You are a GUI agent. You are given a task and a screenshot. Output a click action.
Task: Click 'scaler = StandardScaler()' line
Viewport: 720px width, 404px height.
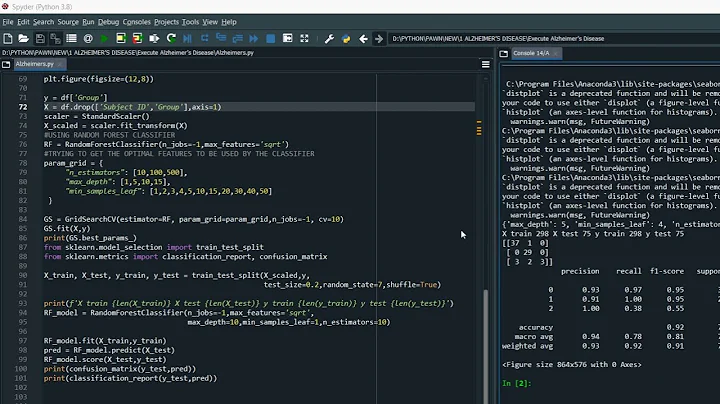96,117
